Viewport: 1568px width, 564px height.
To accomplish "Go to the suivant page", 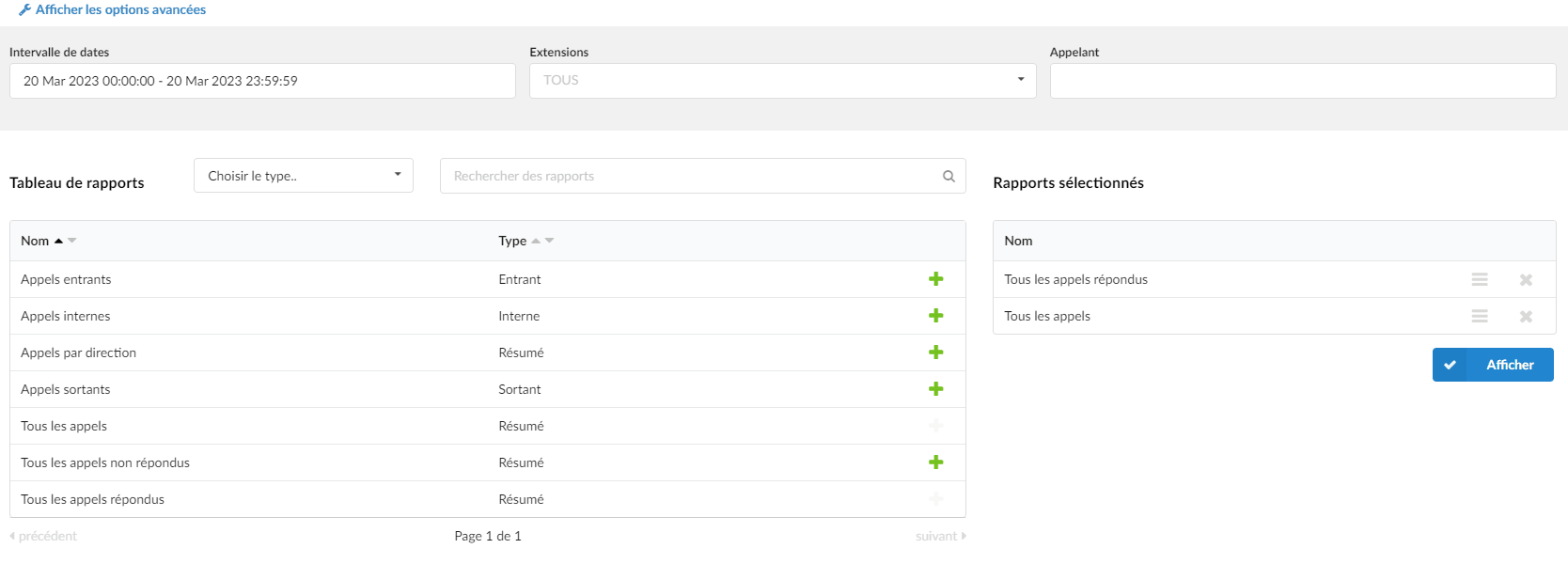I will click(x=941, y=536).
